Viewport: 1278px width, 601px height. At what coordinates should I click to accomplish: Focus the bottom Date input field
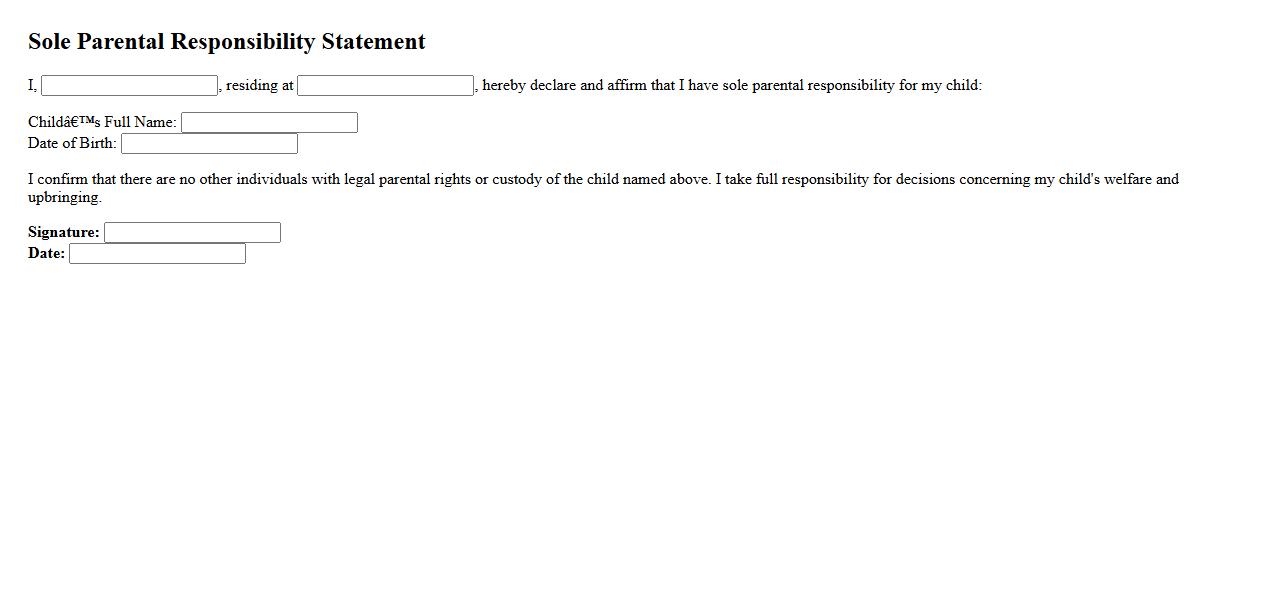click(x=157, y=254)
